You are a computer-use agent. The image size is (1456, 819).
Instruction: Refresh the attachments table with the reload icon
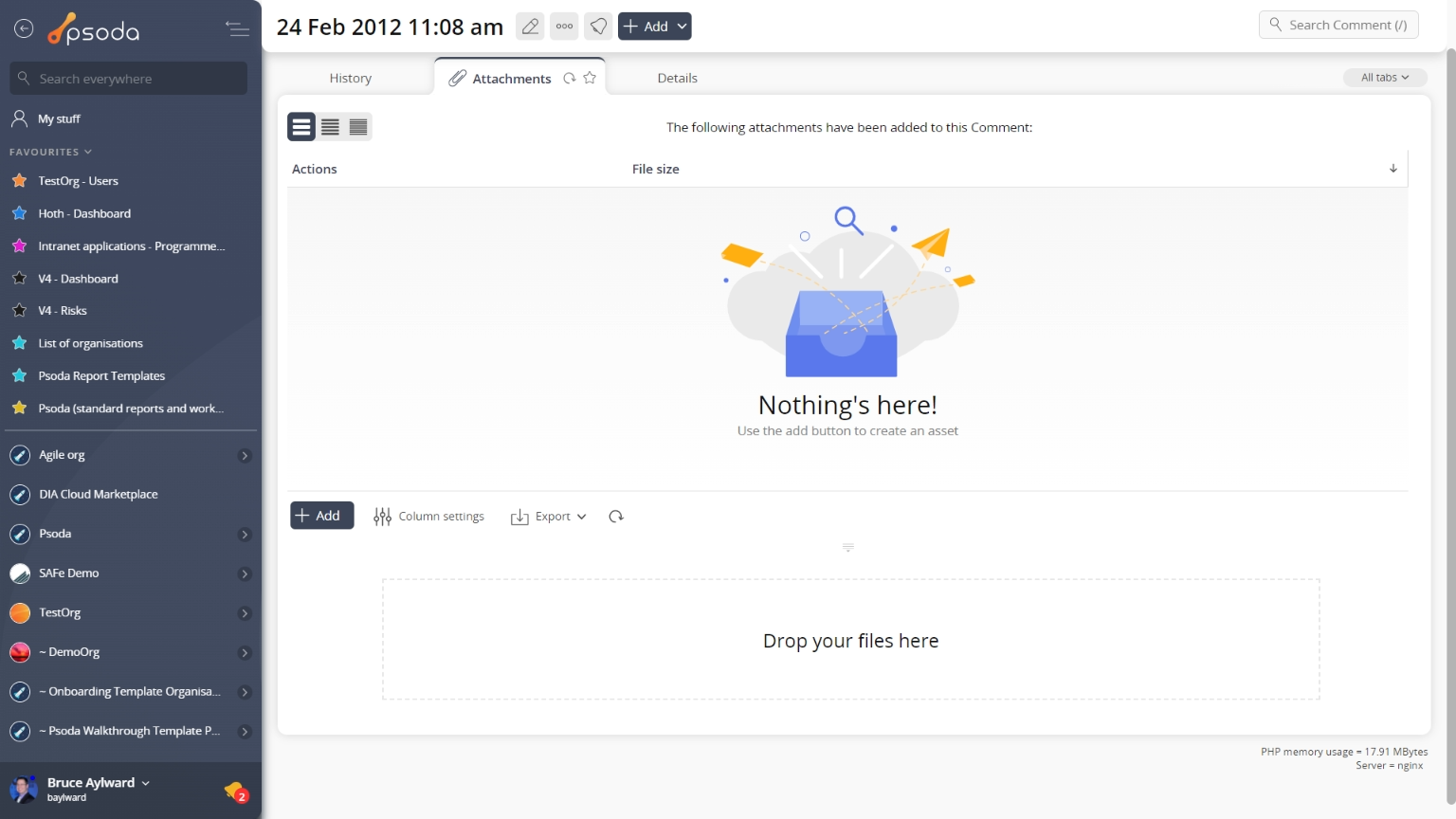[616, 517]
